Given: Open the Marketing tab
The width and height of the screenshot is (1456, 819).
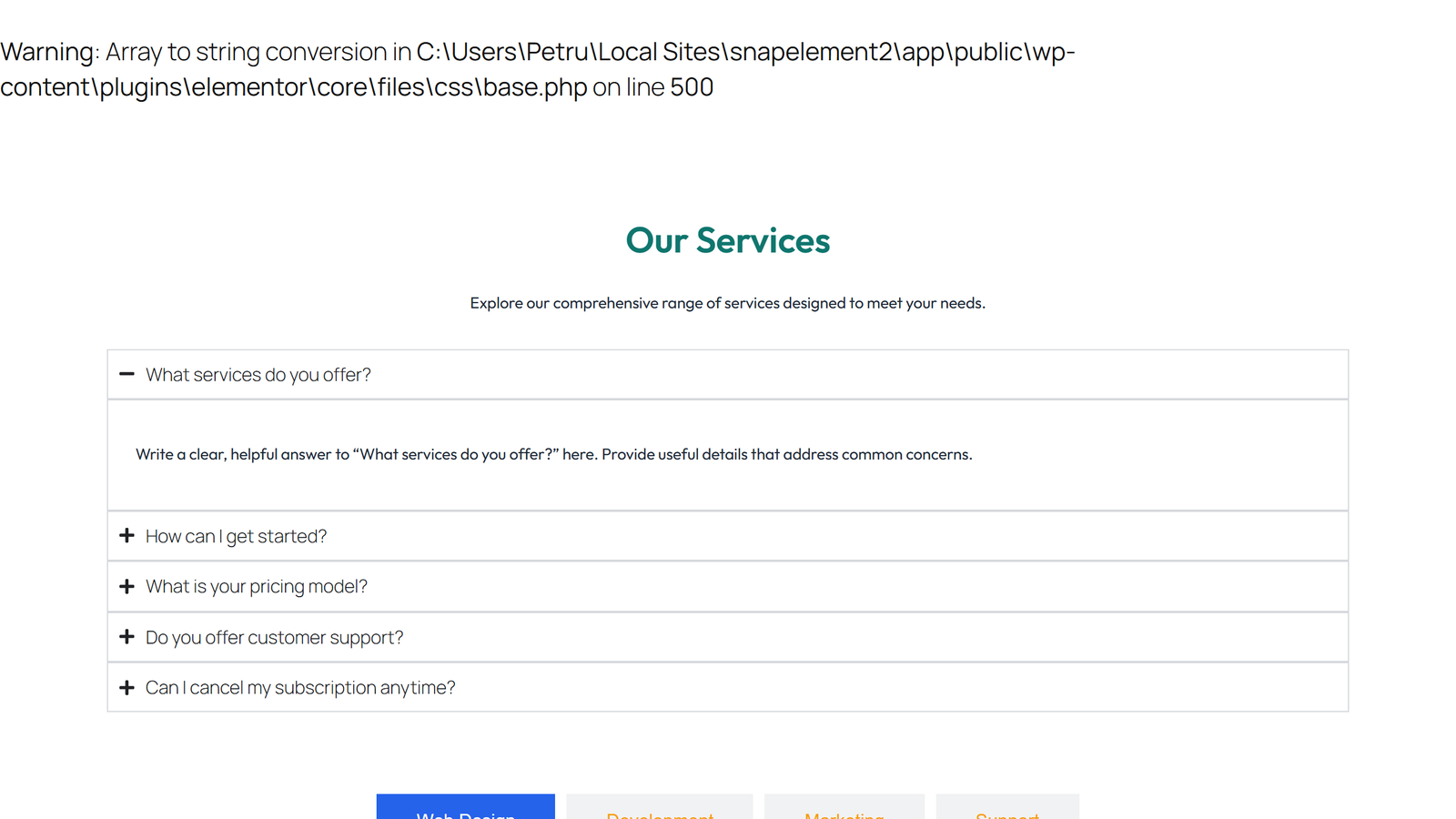Looking at the screenshot, I should 844,809.
